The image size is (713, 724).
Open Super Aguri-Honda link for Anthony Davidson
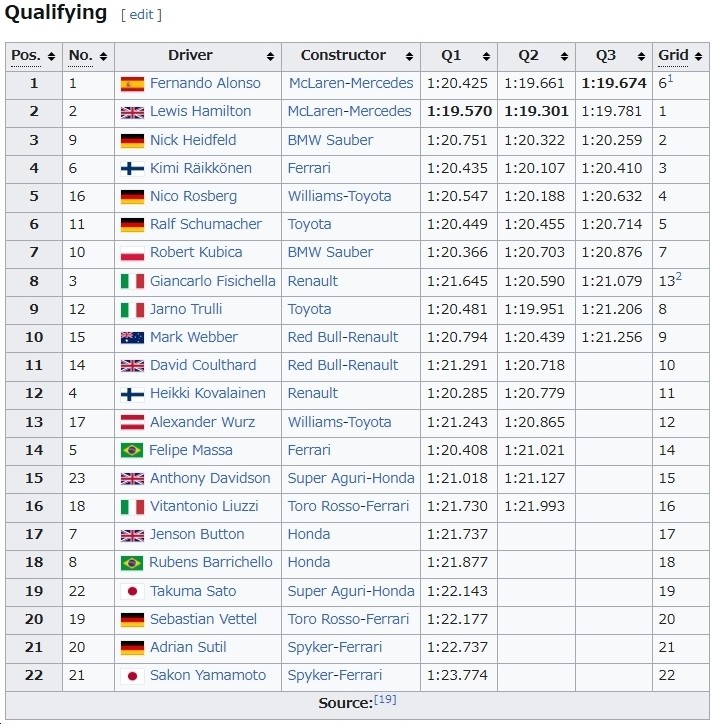(351, 478)
